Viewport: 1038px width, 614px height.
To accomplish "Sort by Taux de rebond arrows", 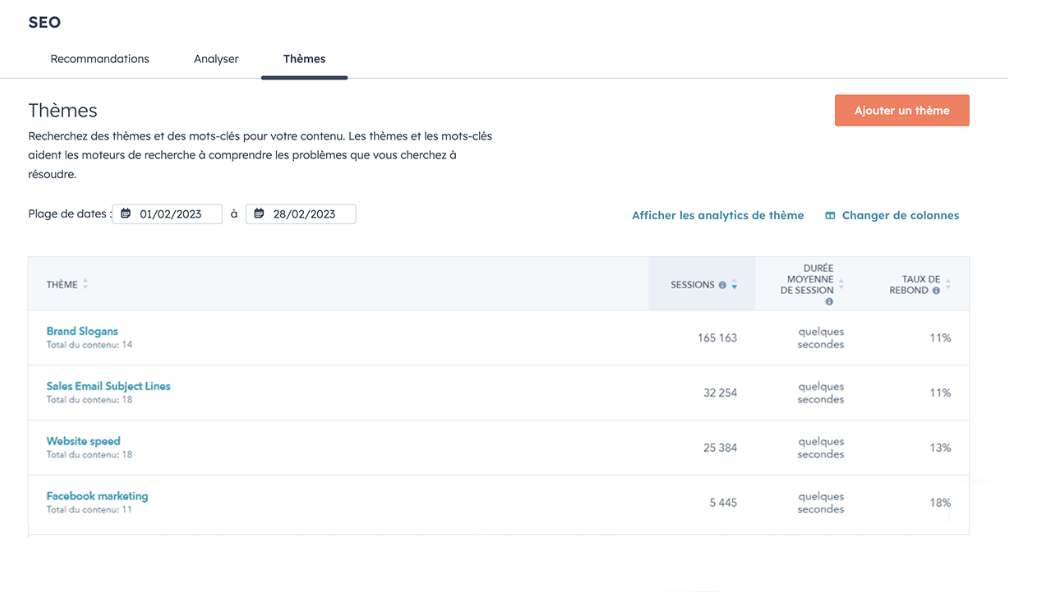I will [x=948, y=285].
